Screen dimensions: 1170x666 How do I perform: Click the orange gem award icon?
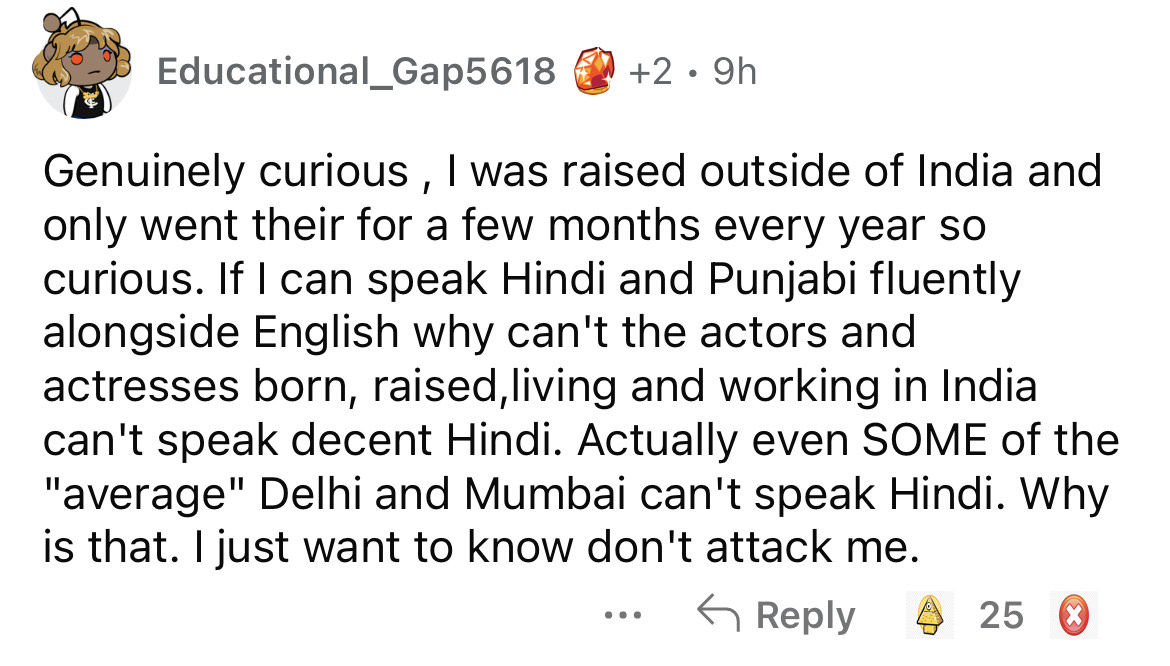(x=596, y=71)
